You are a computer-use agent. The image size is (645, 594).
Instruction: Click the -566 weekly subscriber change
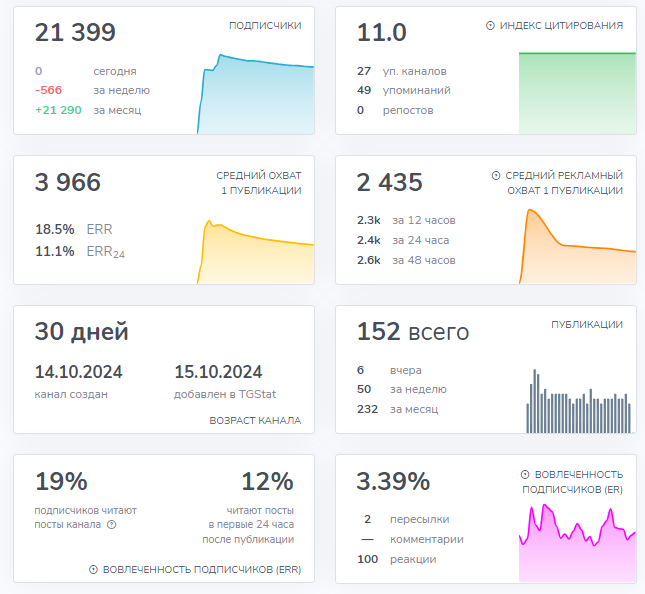point(49,90)
